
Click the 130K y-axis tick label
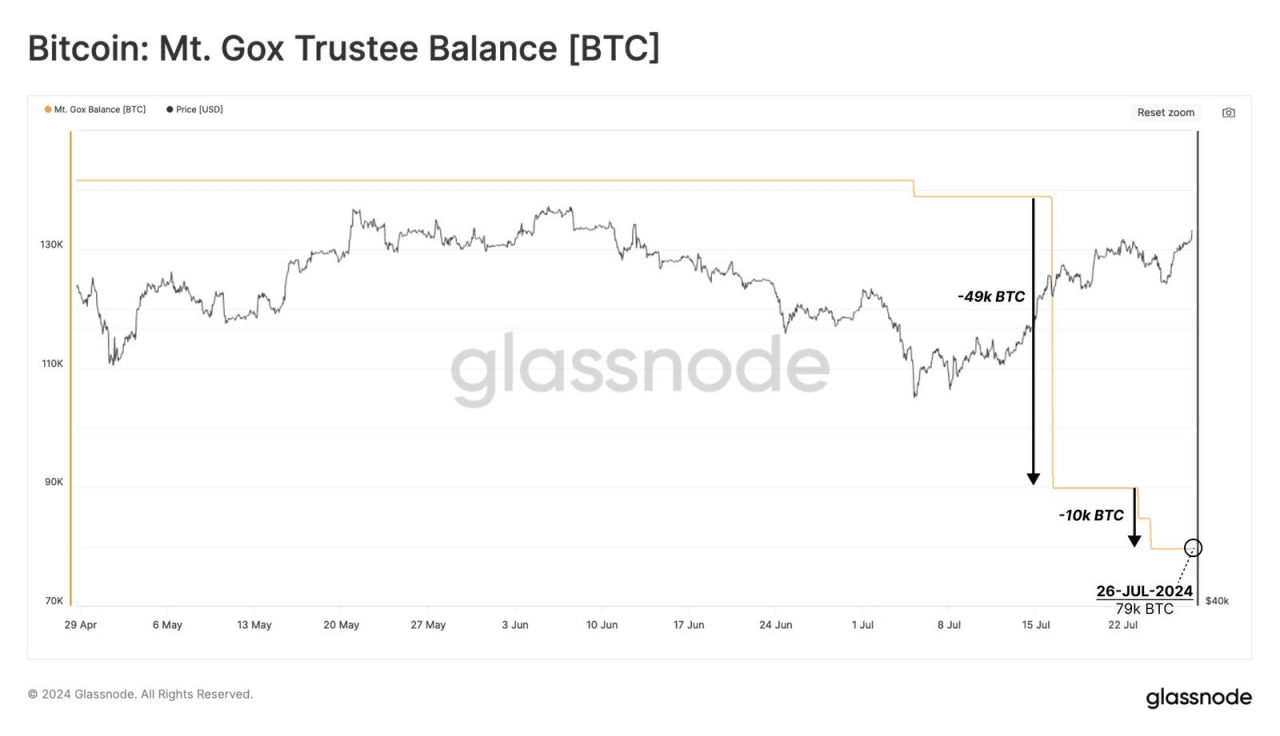click(x=52, y=245)
